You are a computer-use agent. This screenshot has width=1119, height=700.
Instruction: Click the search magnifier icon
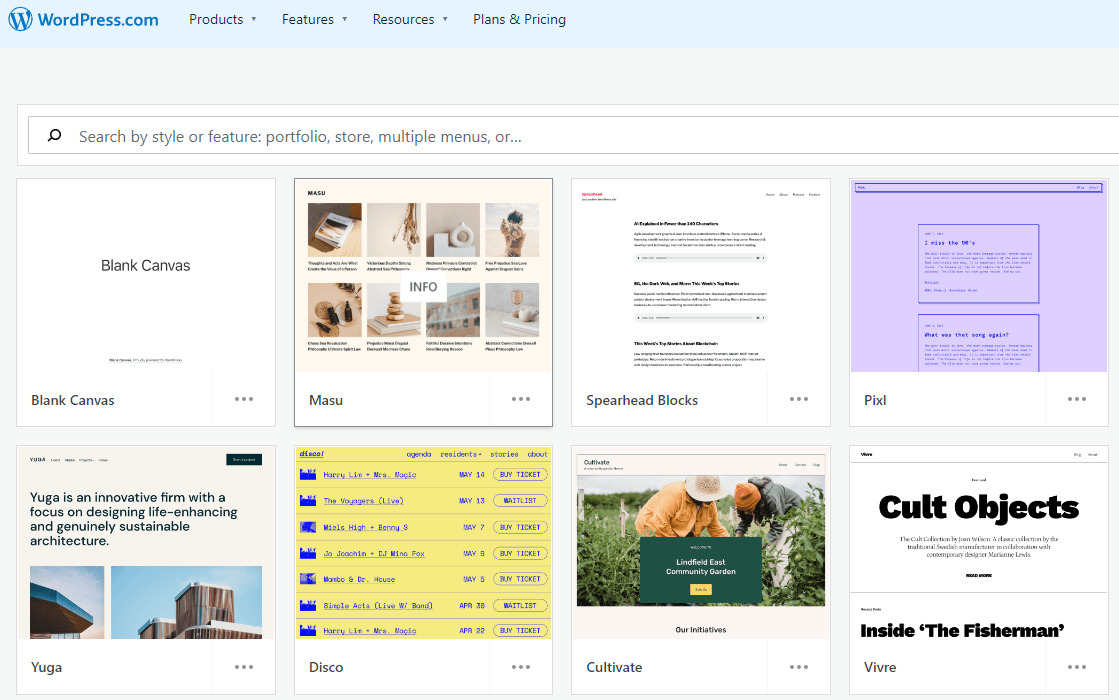55,136
